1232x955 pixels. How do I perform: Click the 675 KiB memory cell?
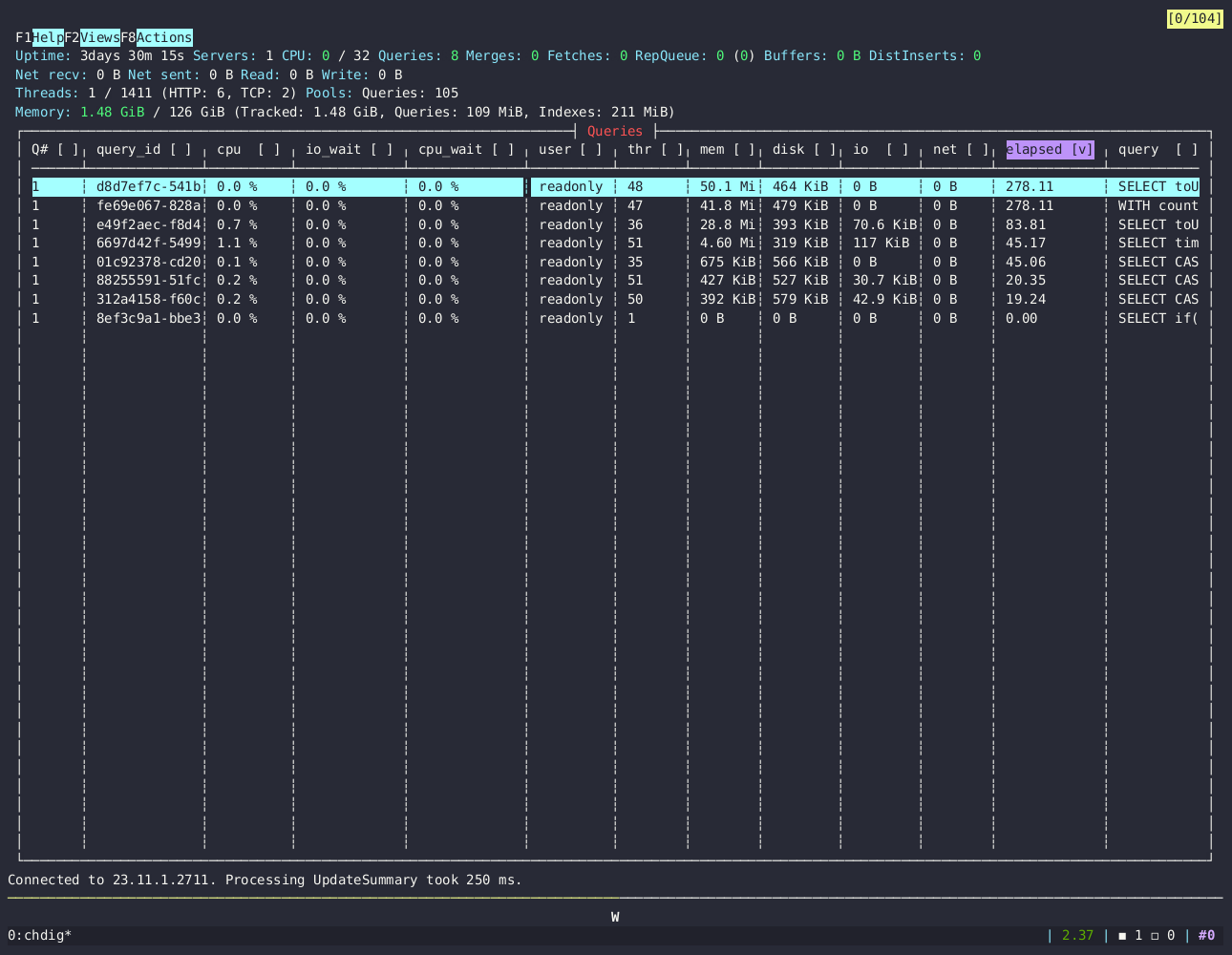coord(728,262)
